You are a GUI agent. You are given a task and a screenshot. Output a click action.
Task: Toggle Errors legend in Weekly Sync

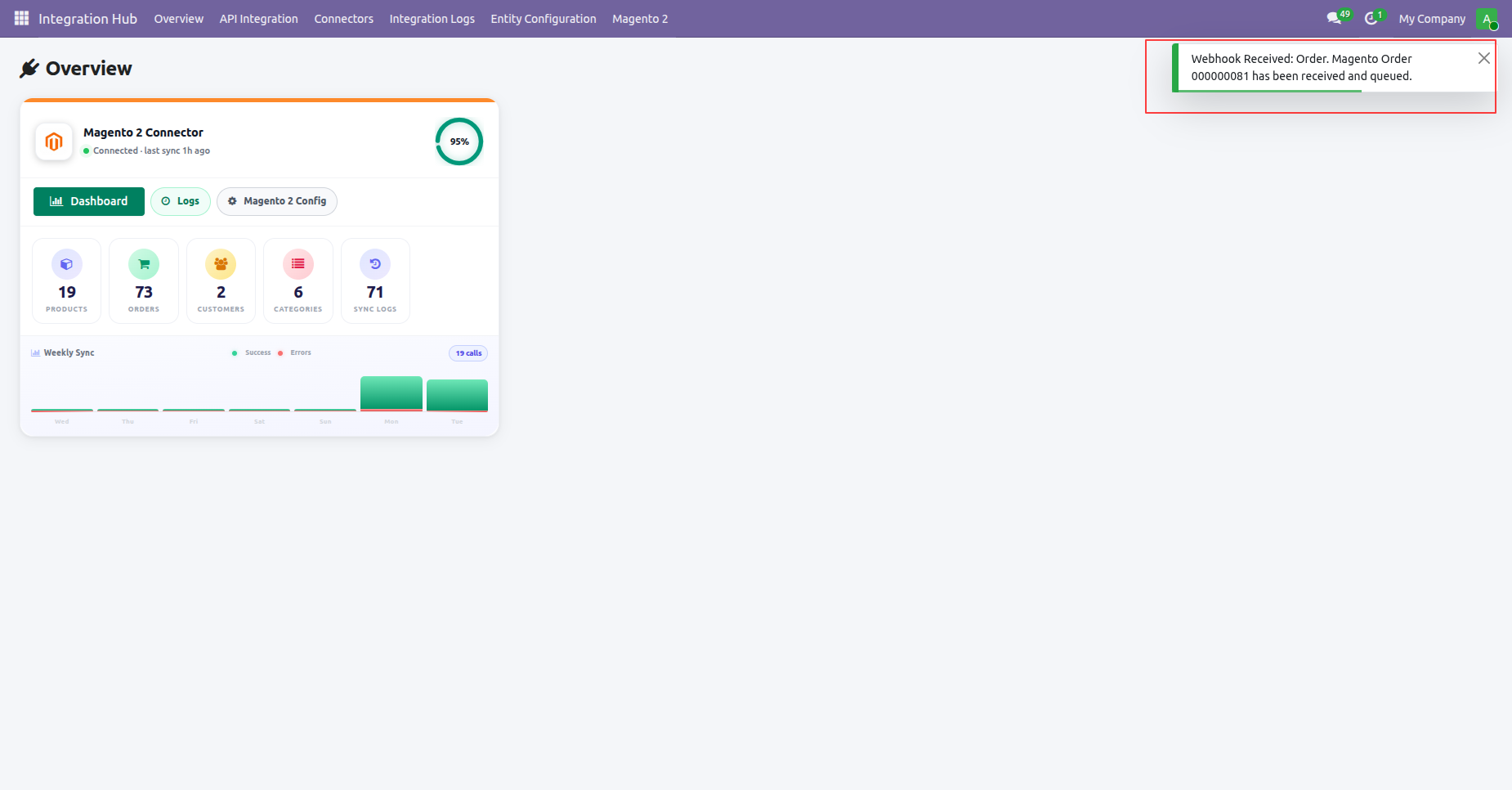(x=294, y=352)
